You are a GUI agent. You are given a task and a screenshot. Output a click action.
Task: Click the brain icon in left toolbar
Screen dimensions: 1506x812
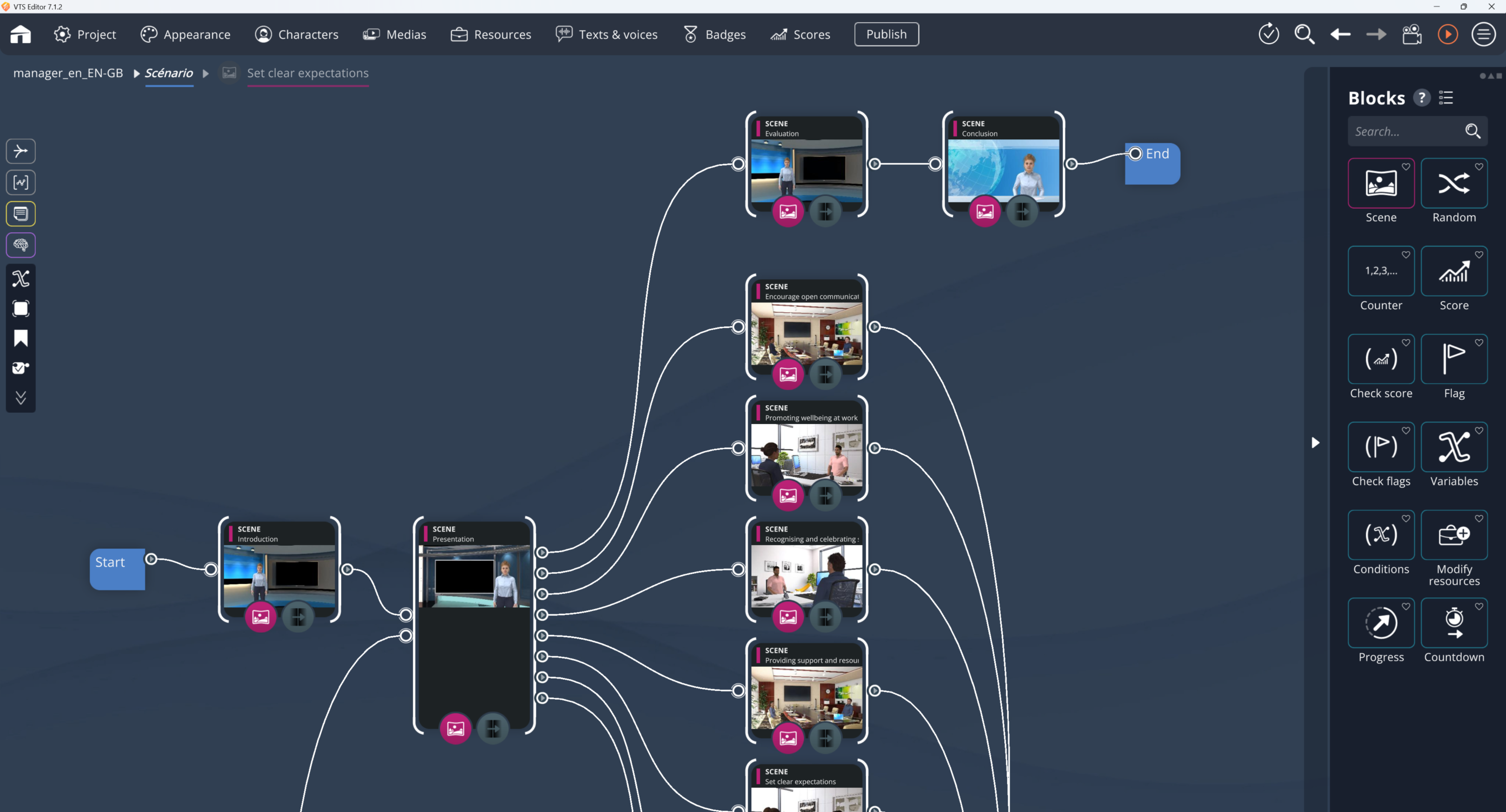coord(21,245)
